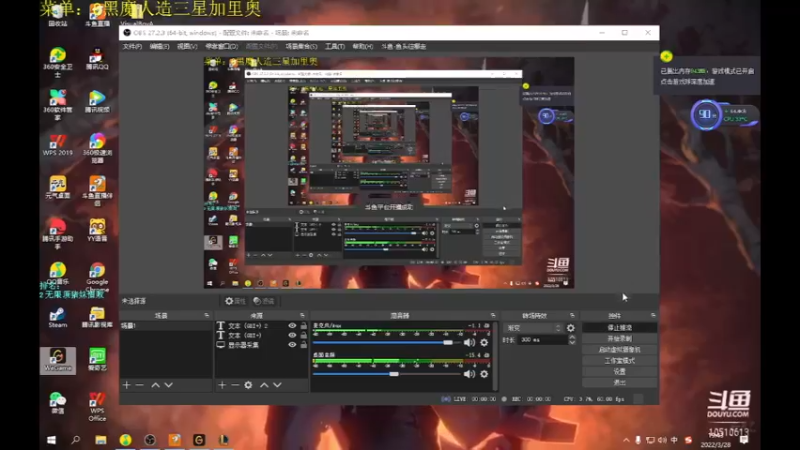This screenshot has height=450, width=800.
Task: Pop out the Scene Transitions dock panel
Action: [x=572, y=315]
